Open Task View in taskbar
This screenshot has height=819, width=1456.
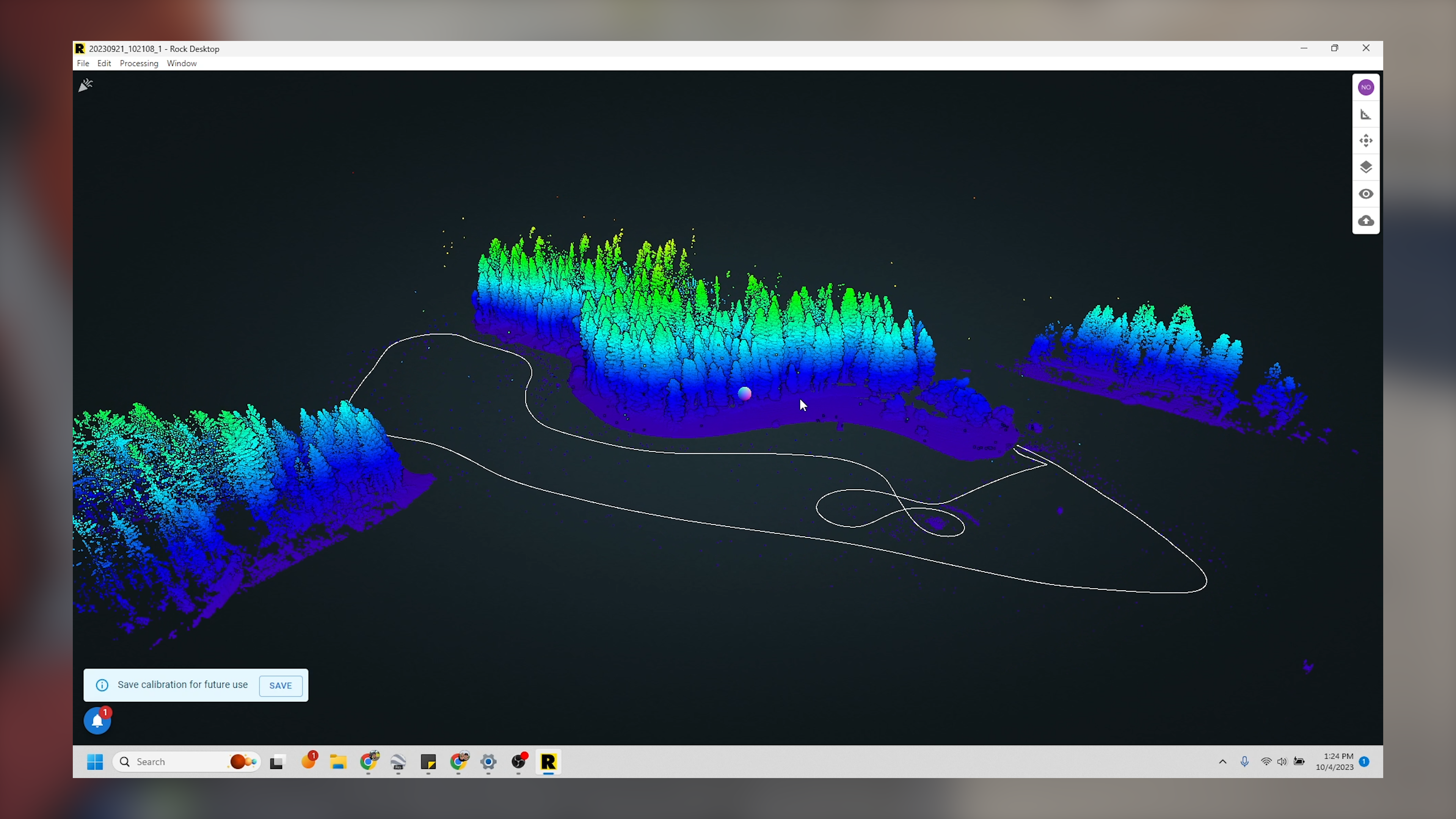[x=277, y=762]
